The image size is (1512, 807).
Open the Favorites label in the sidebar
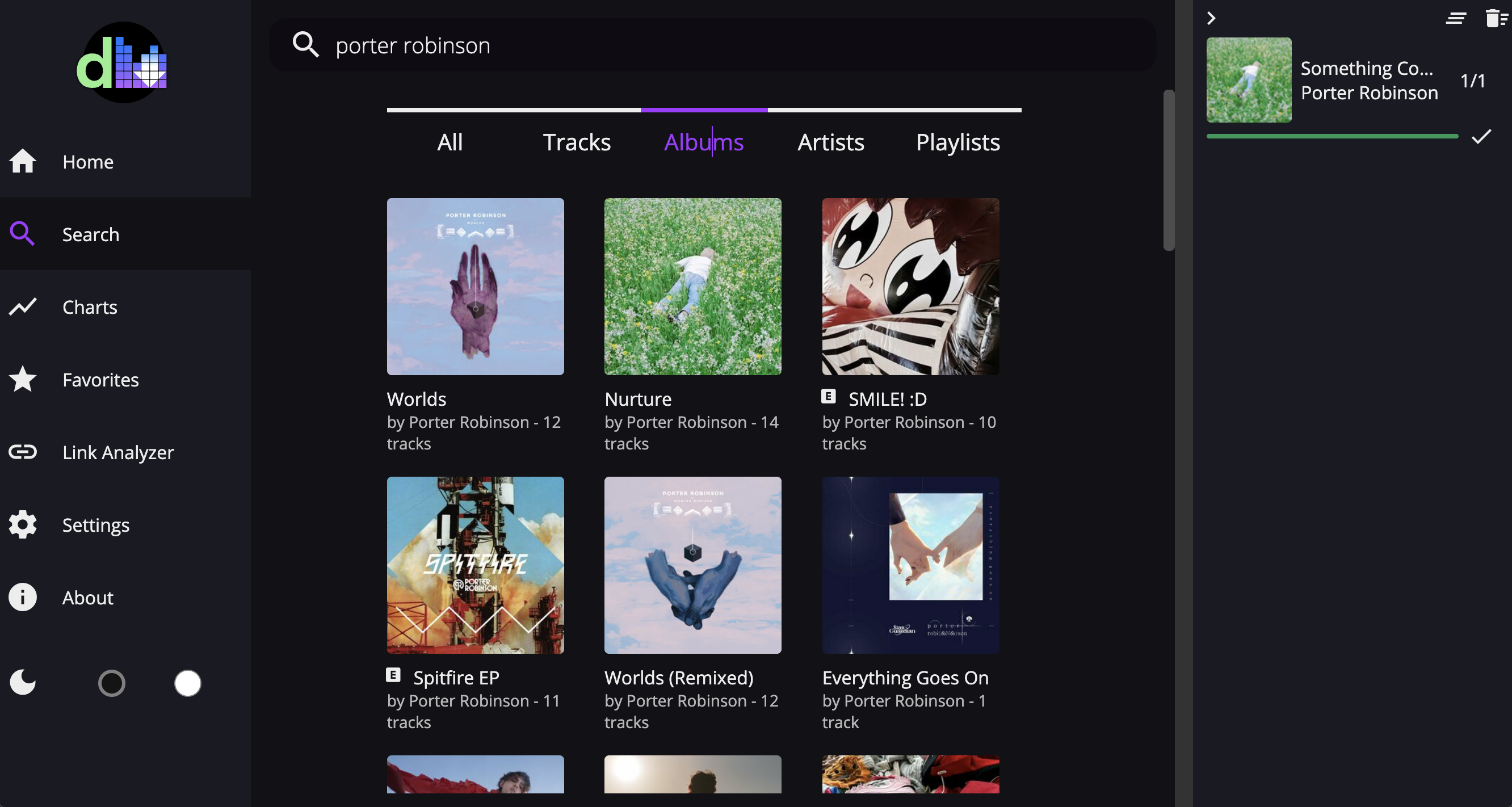[100, 380]
